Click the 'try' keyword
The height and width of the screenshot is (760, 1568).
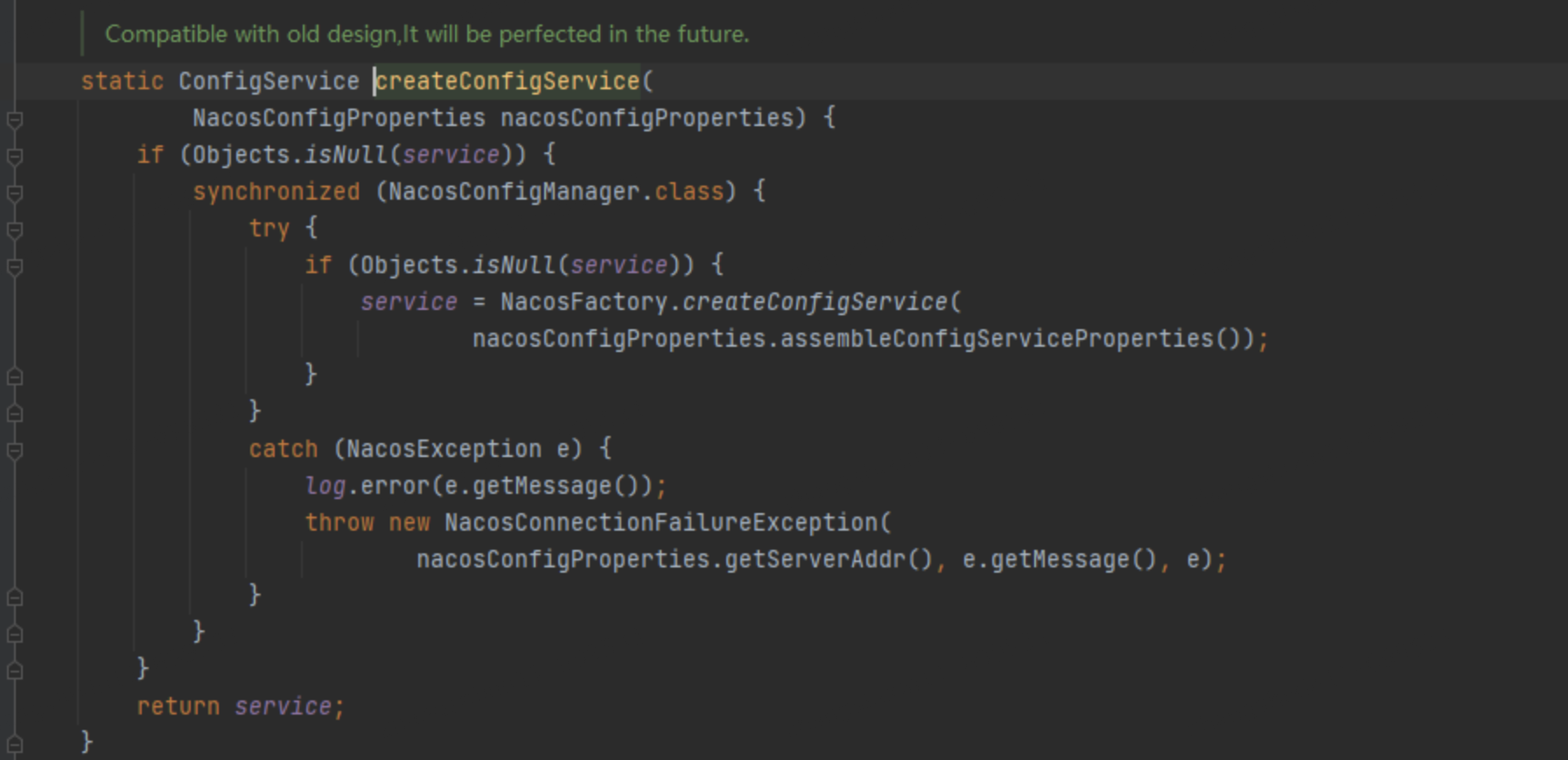point(269,229)
